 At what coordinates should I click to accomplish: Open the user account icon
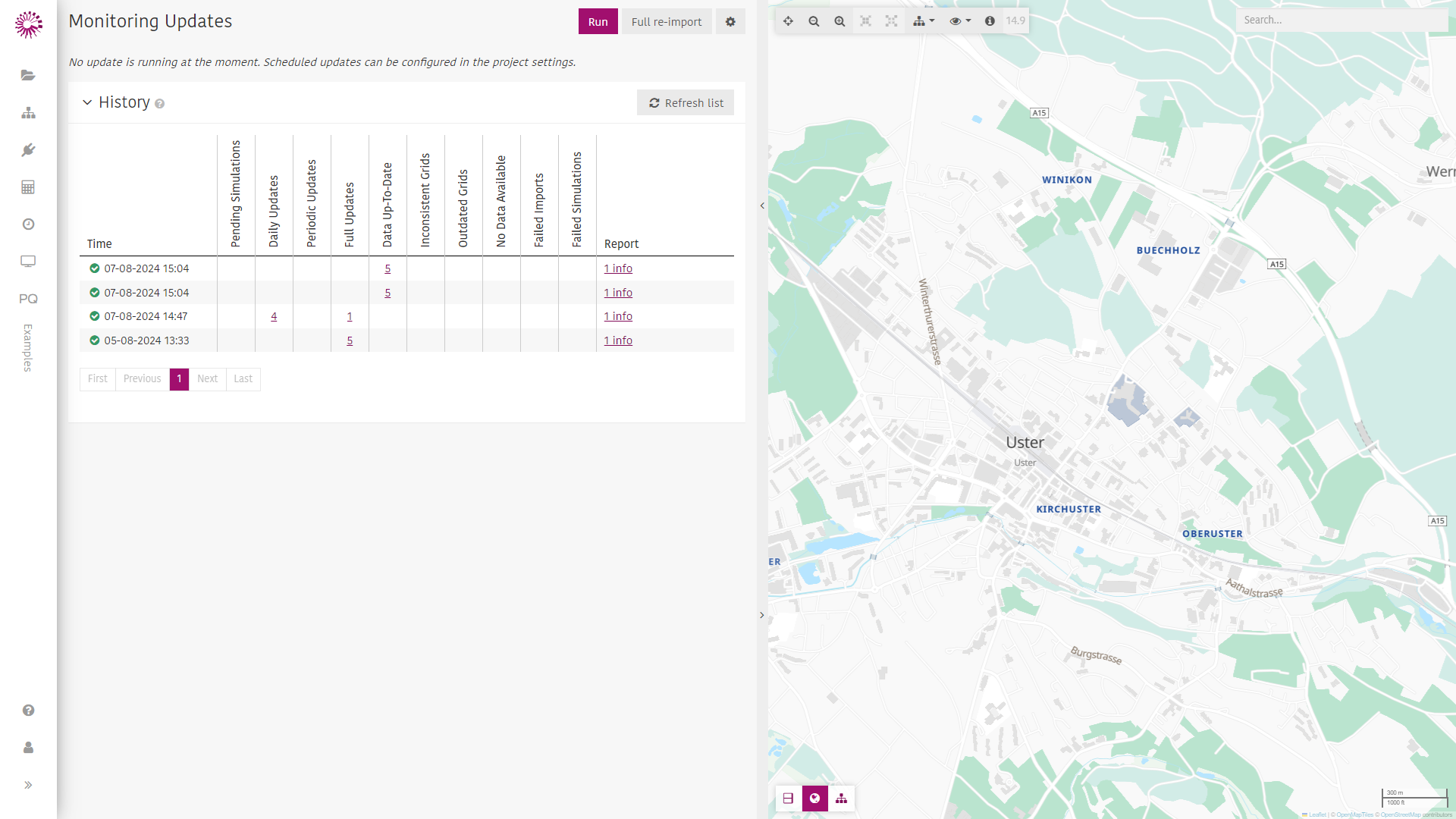click(x=28, y=748)
